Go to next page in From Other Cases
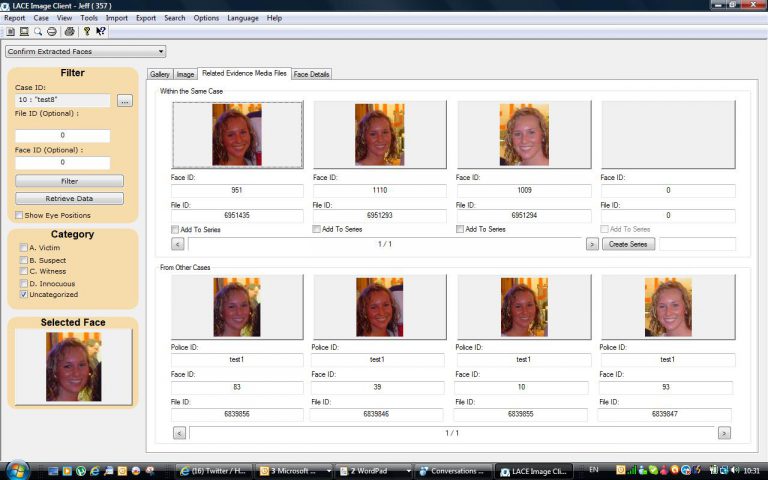The image size is (768, 480). [x=724, y=433]
